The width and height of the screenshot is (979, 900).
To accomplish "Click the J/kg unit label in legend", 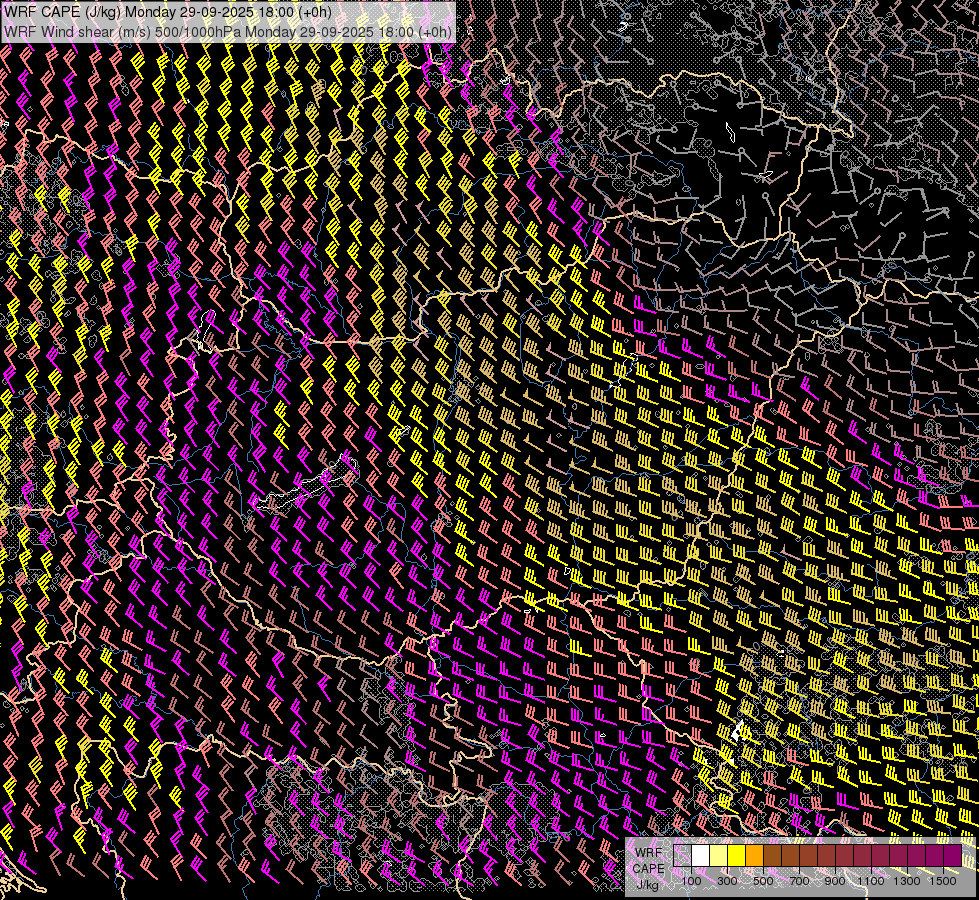I will pos(648,884).
